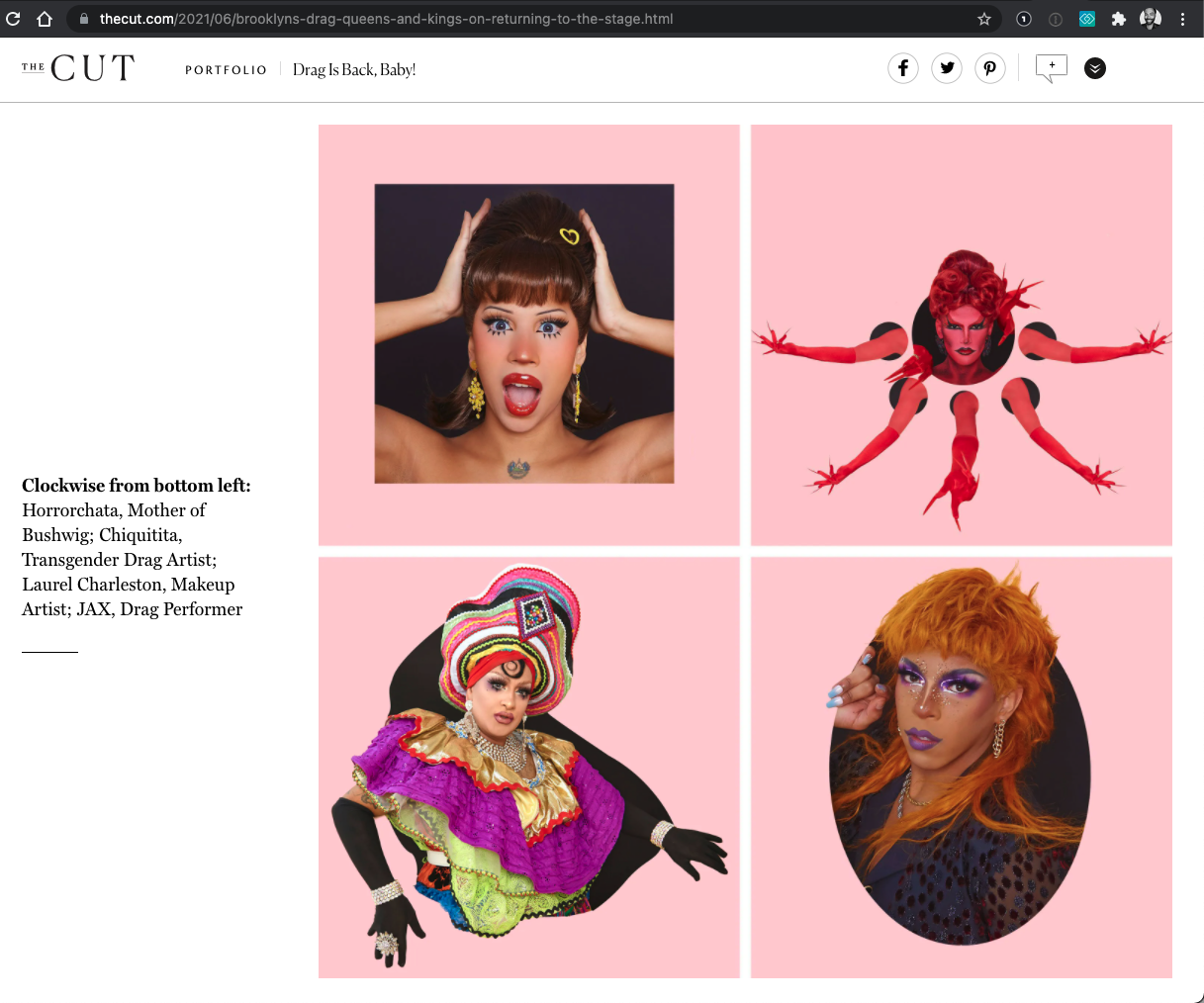This screenshot has width=1204, height=1003.
Task: Open Horrorchata's rainbow headdress photo
Action: (527, 767)
